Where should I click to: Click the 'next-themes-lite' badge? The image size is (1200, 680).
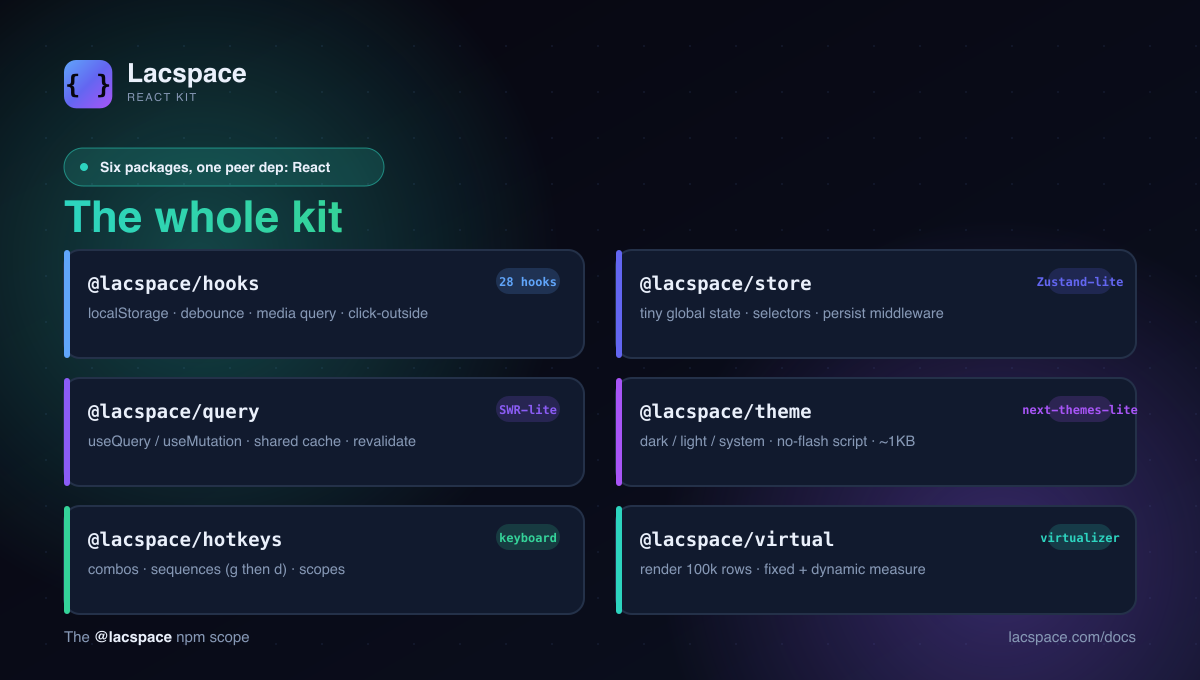(1080, 410)
